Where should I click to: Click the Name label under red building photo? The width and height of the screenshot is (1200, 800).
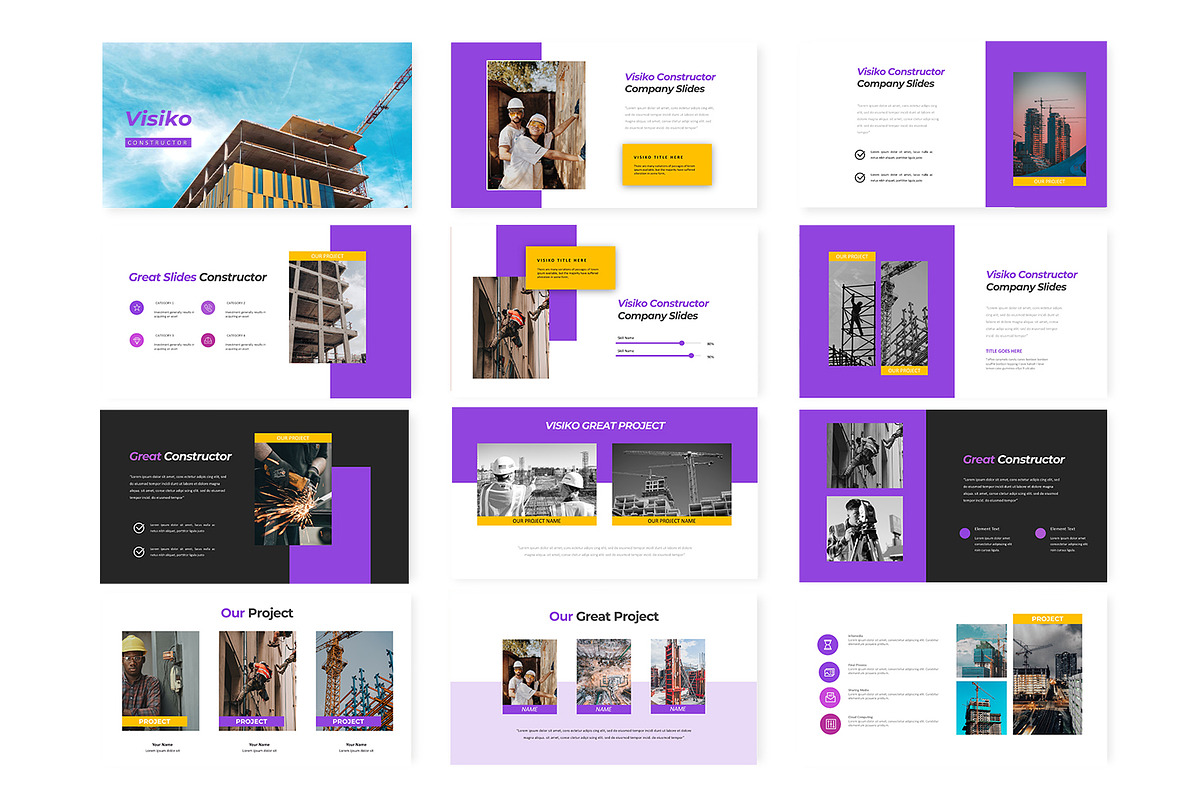[x=678, y=709]
